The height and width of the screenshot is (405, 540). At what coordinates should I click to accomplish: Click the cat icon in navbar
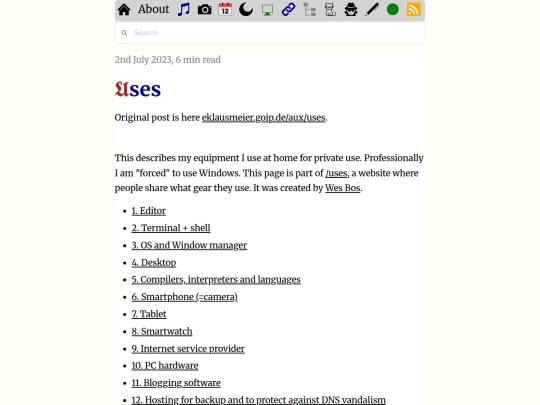[x=330, y=10]
